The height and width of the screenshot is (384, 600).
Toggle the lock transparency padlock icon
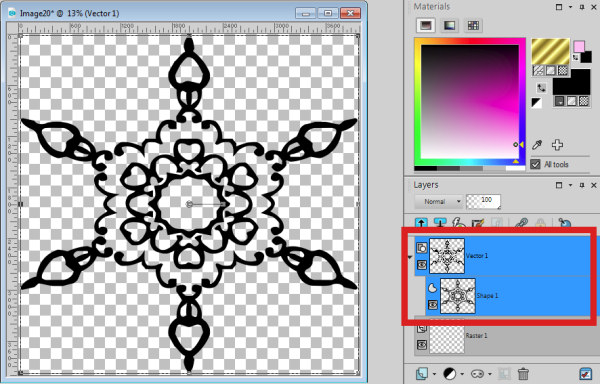pyautogui.click(x=540, y=223)
